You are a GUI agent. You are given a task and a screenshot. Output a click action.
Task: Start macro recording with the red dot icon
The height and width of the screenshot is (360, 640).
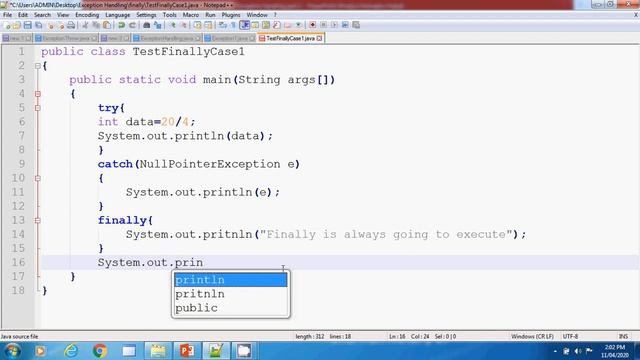point(313,25)
